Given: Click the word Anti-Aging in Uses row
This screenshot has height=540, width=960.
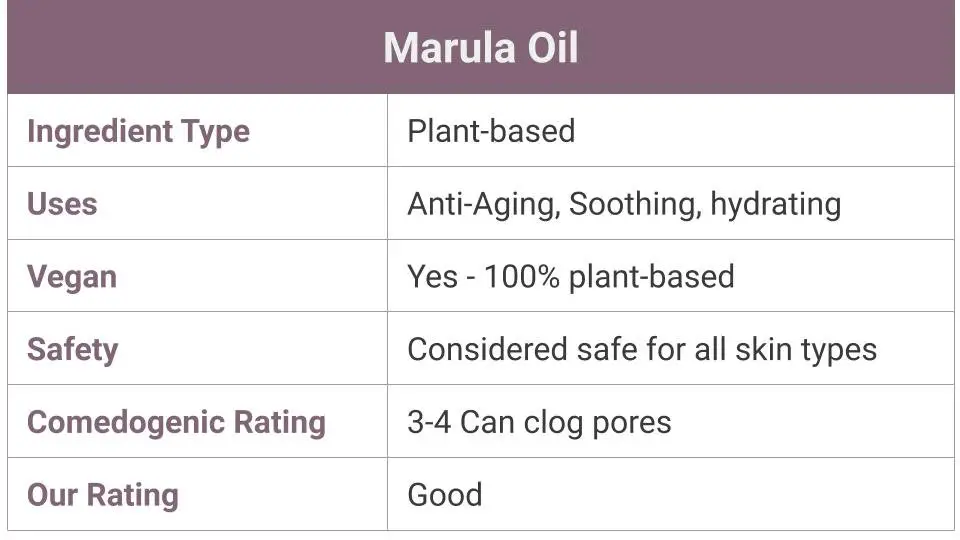Looking at the screenshot, I should (484, 204).
